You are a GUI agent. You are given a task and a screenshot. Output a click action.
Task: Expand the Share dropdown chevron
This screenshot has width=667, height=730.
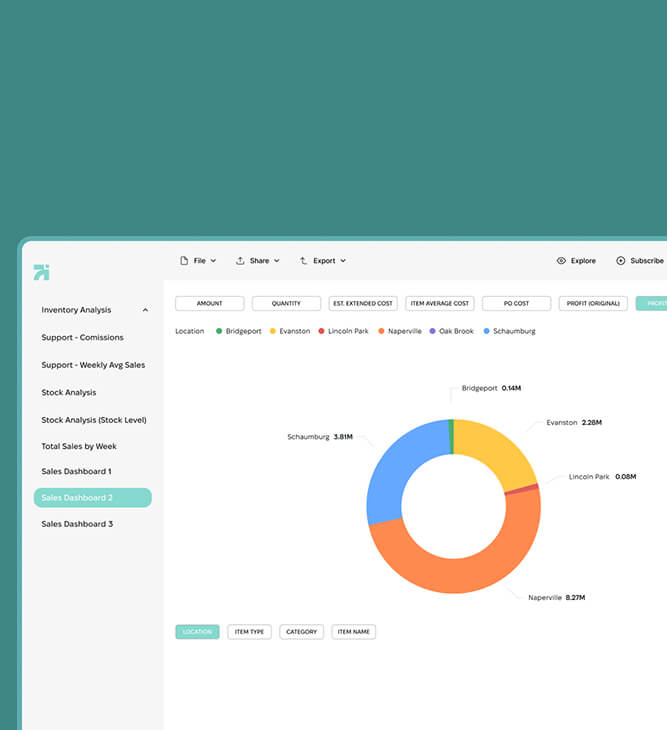(277, 261)
